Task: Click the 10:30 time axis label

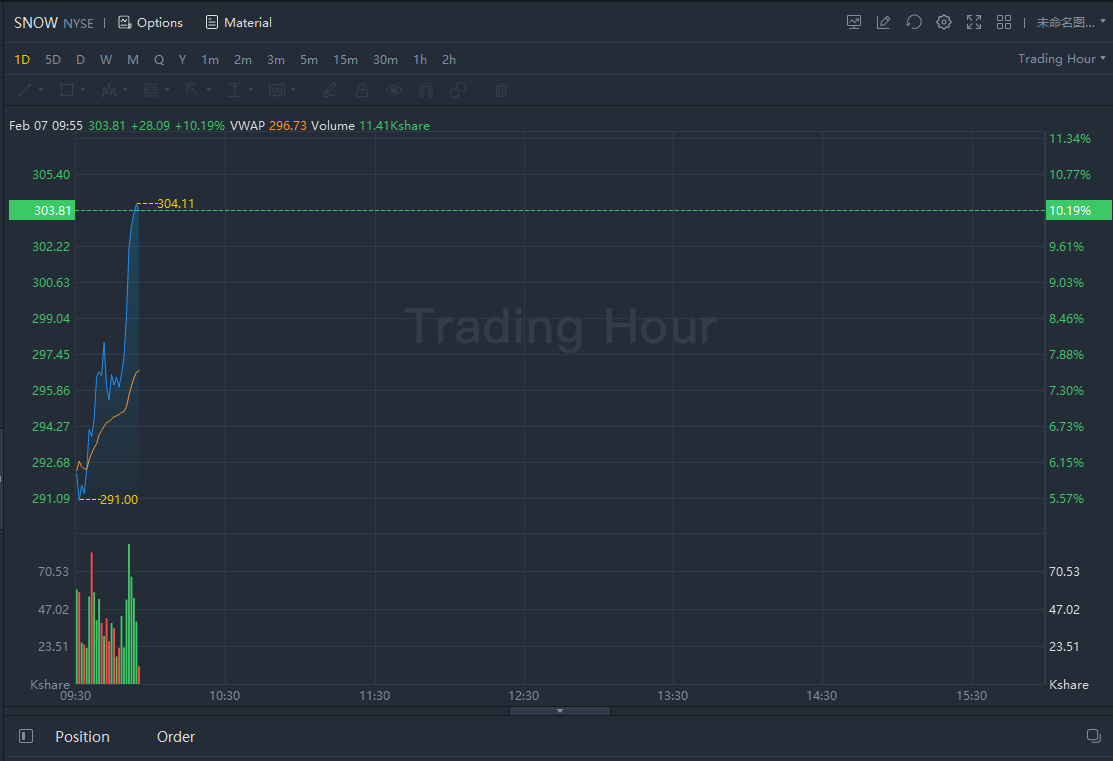Action: 224,696
